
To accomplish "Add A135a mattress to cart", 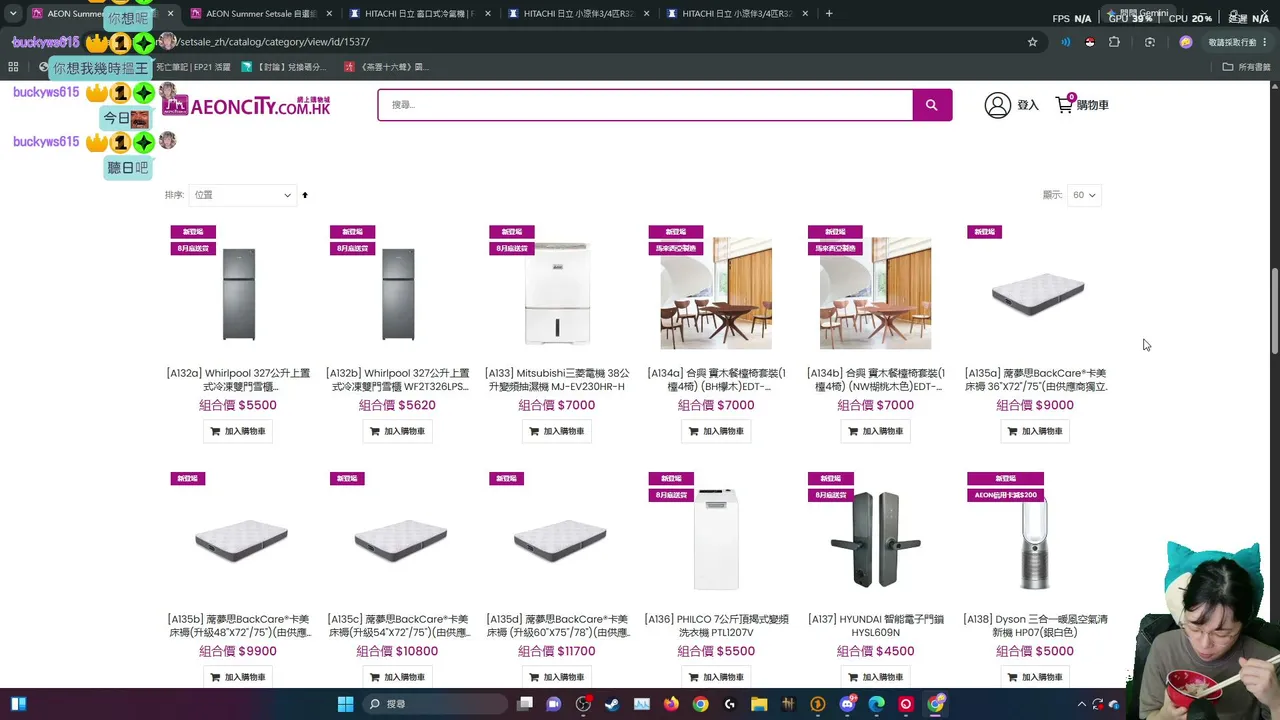I will 1035,431.
